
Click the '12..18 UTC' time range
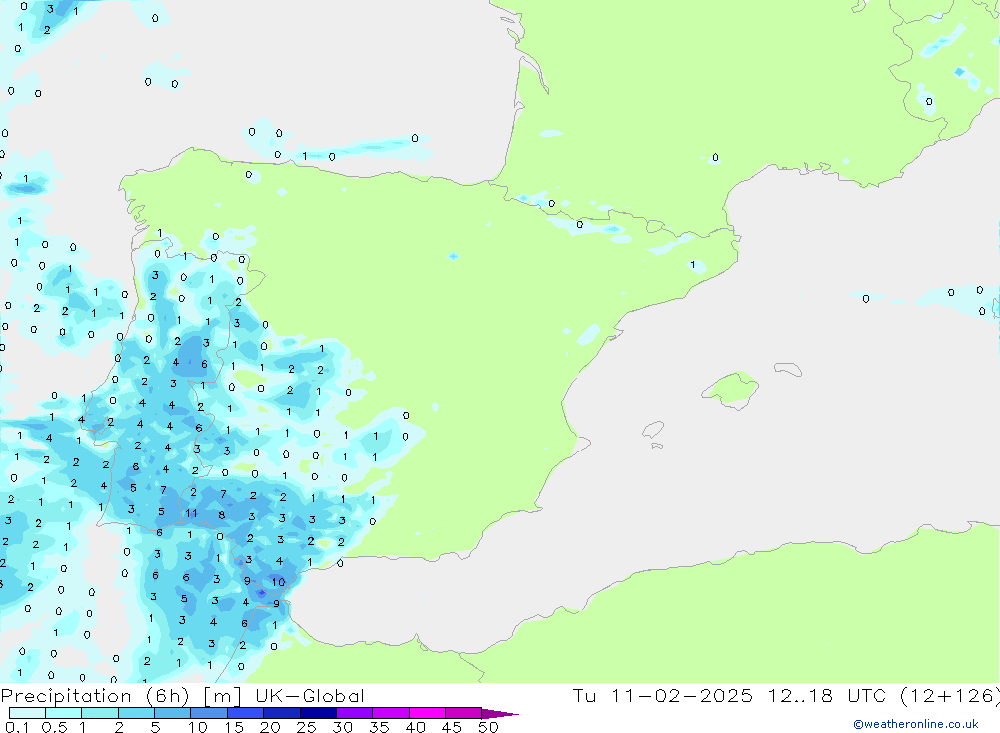(827, 696)
